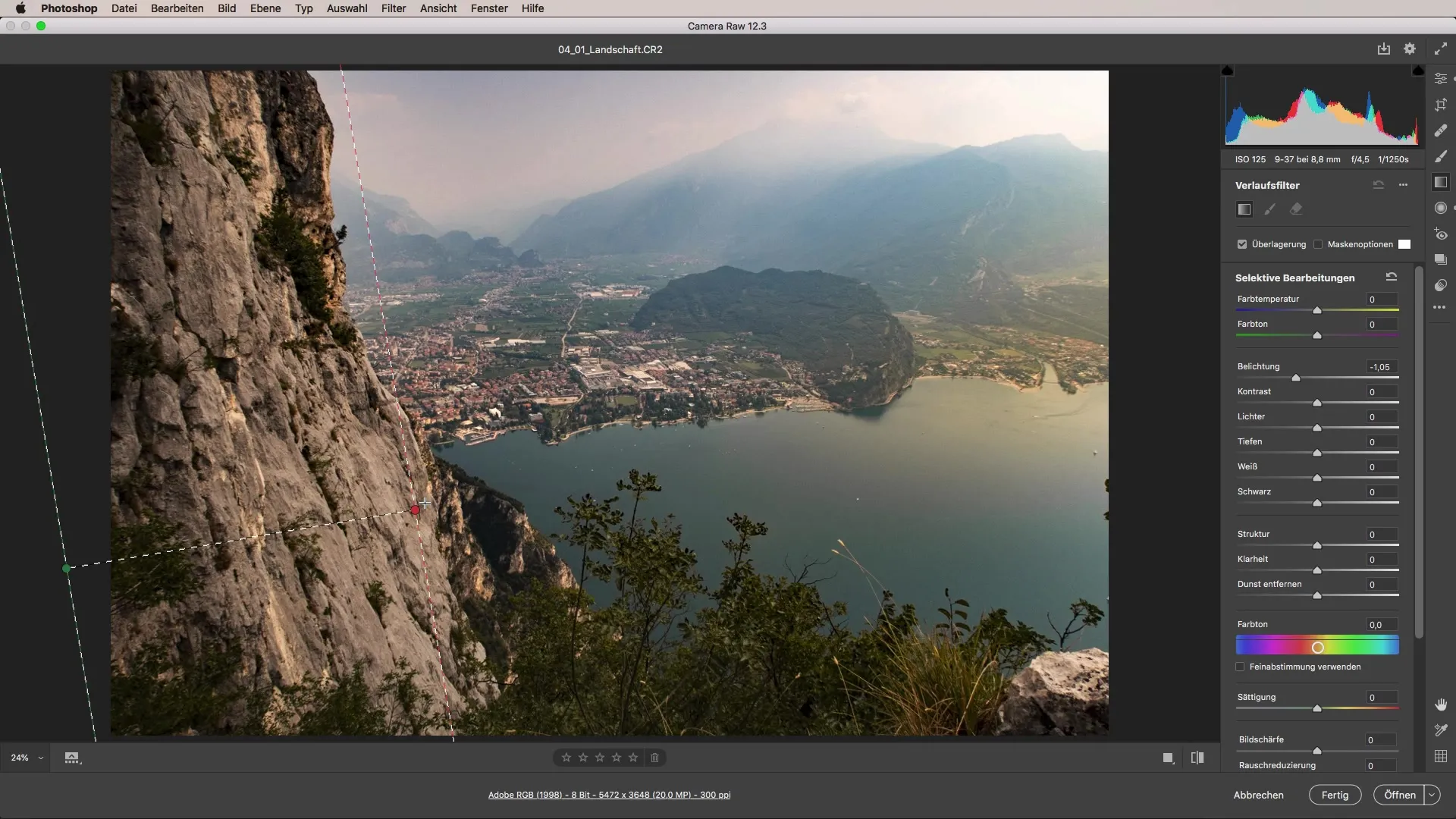Image resolution: width=1456 pixels, height=819 pixels.
Task: Toggle full screen mode arrows icon
Action: tap(1441, 49)
